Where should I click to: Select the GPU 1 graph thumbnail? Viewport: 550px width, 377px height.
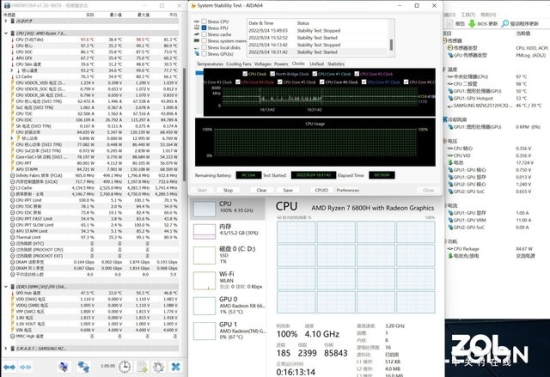pos(204,331)
